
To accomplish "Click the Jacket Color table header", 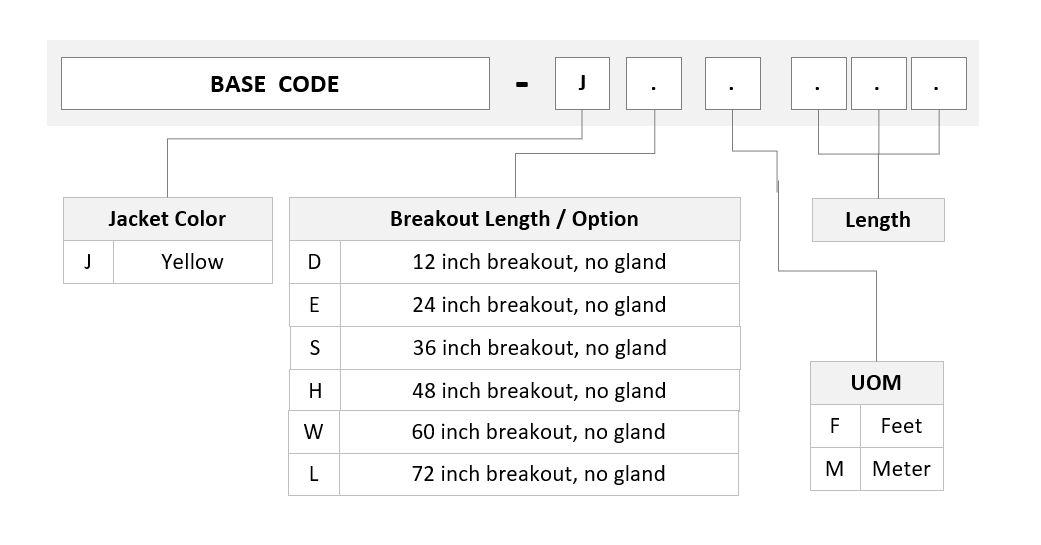I will tap(167, 219).
